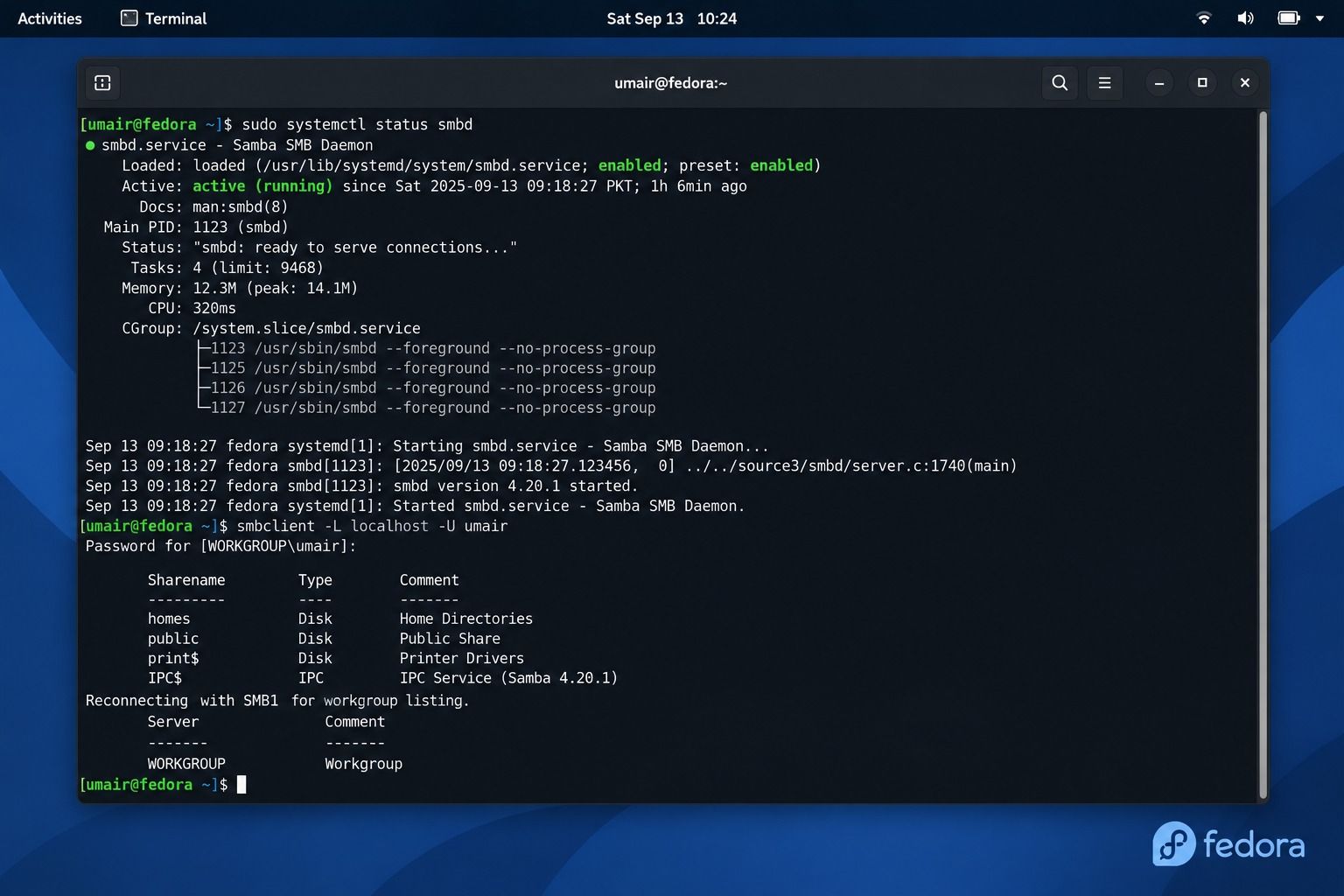The width and height of the screenshot is (1344, 896).
Task: Maximize the terminal window
Action: pos(1202,83)
